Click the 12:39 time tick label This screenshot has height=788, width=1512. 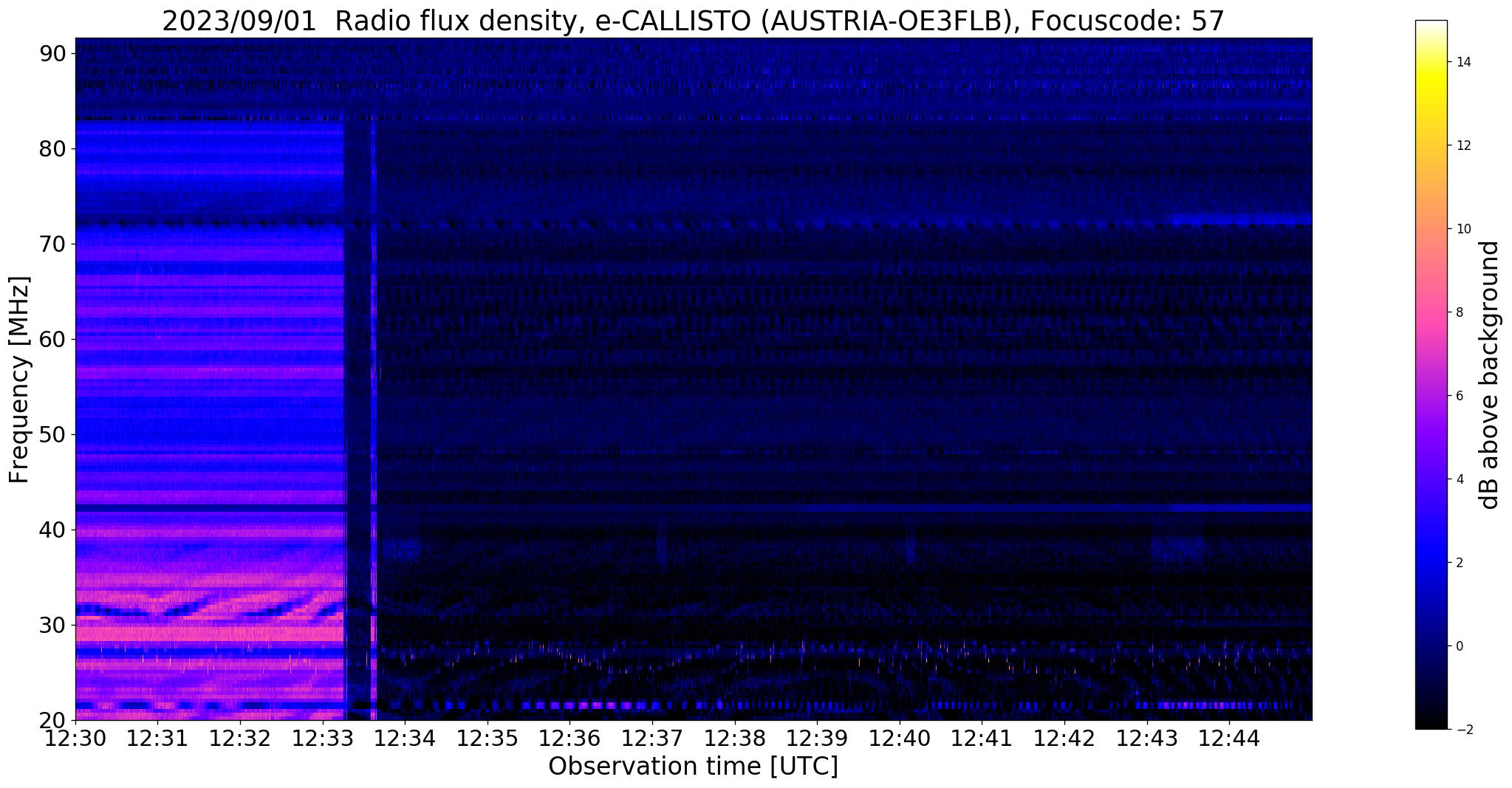(817, 738)
